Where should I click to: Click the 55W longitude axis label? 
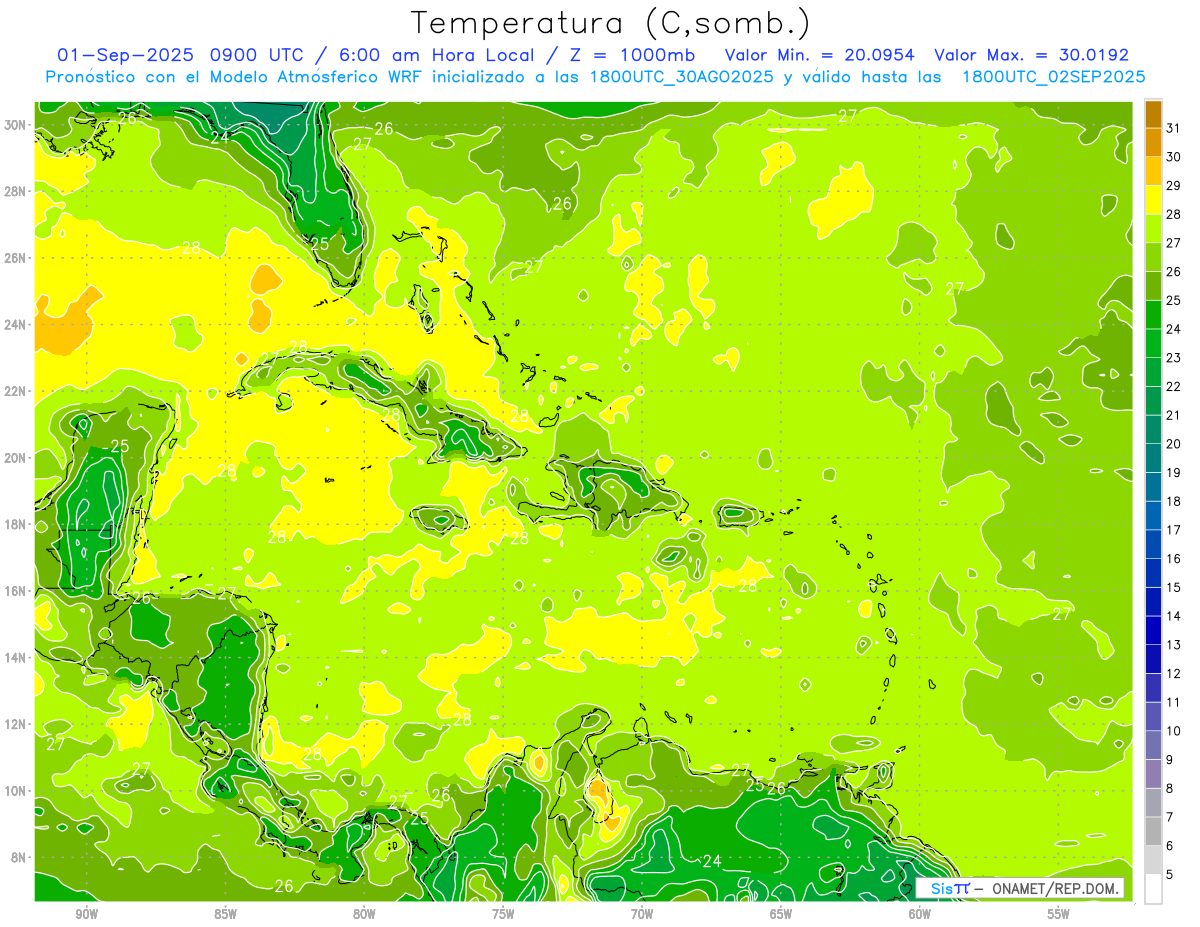click(1059, 914)
